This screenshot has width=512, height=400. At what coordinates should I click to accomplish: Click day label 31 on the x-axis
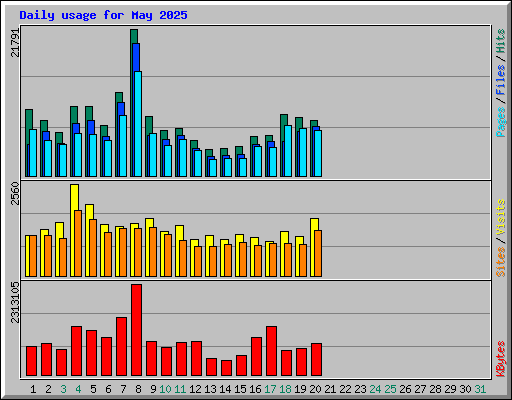[480, 389]
